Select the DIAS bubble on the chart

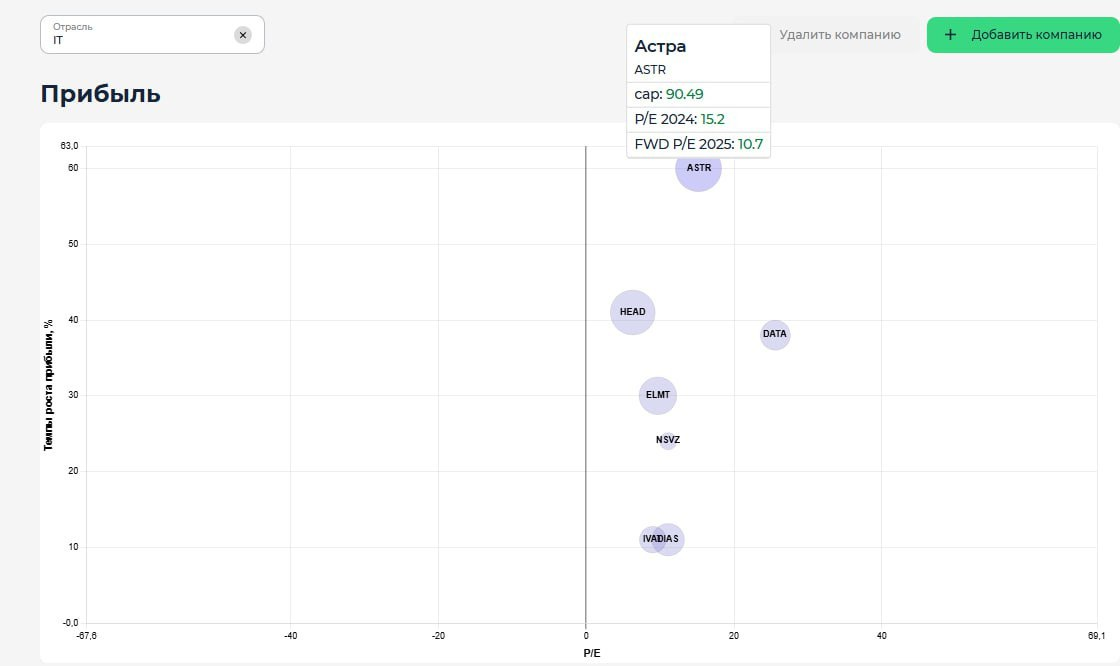(669, 540)
